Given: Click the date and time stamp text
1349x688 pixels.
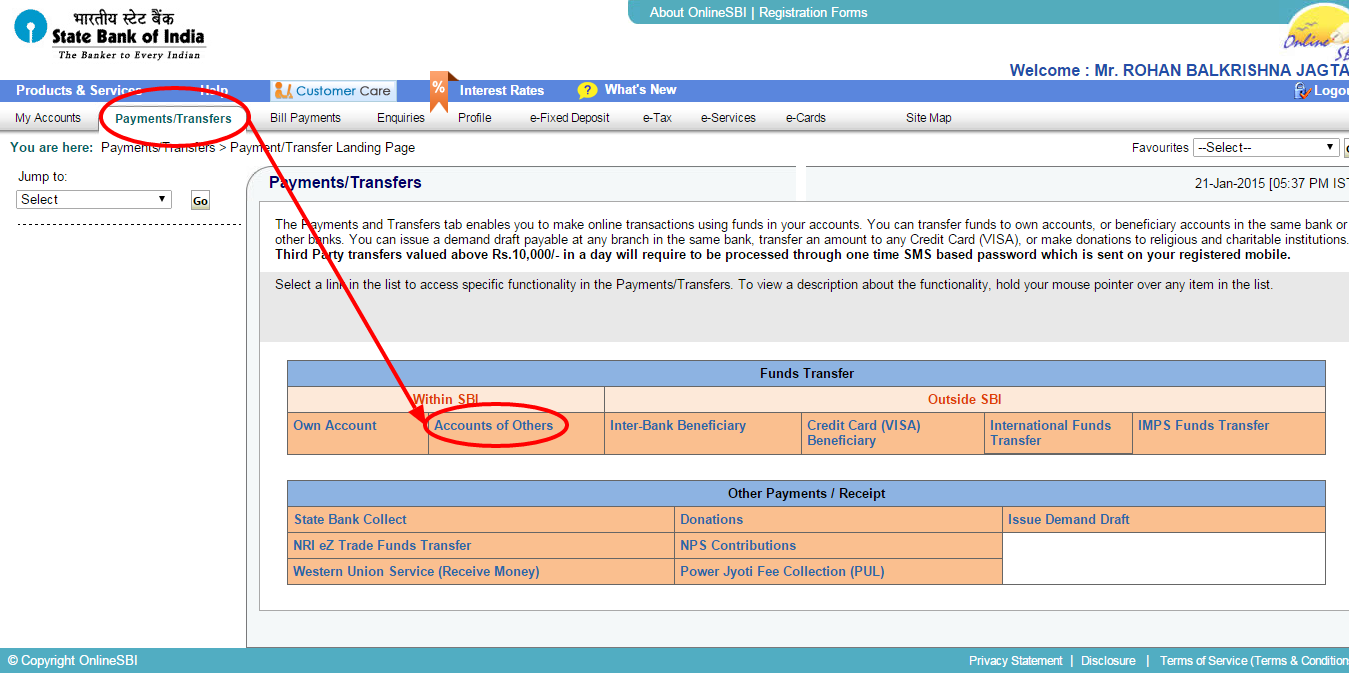Looking at the screenshot, I should (1272, 184).
